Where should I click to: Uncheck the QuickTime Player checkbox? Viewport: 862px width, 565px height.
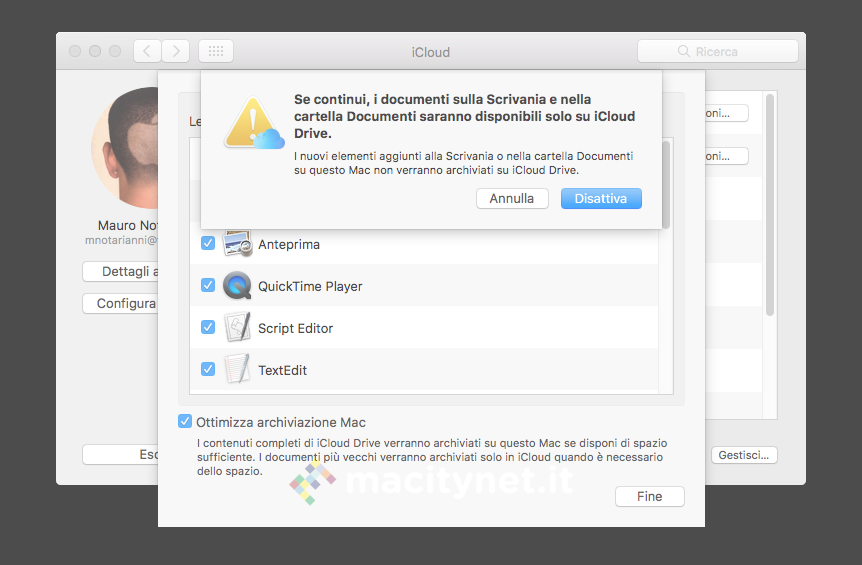[208, 285]
